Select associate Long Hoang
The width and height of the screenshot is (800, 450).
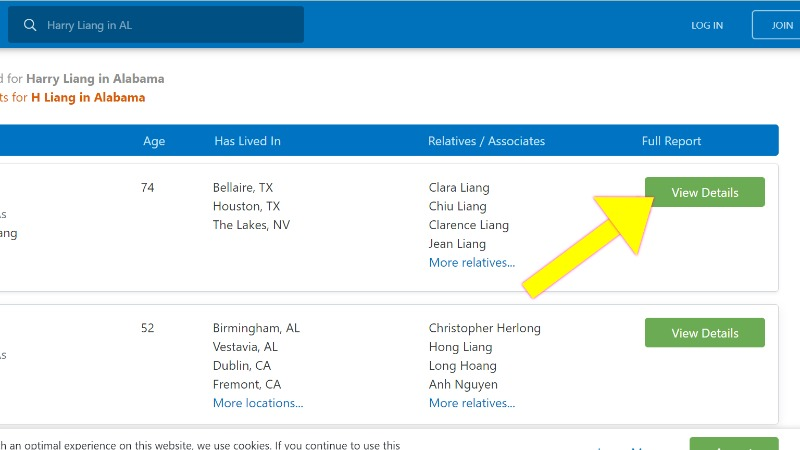pos(463,366)
